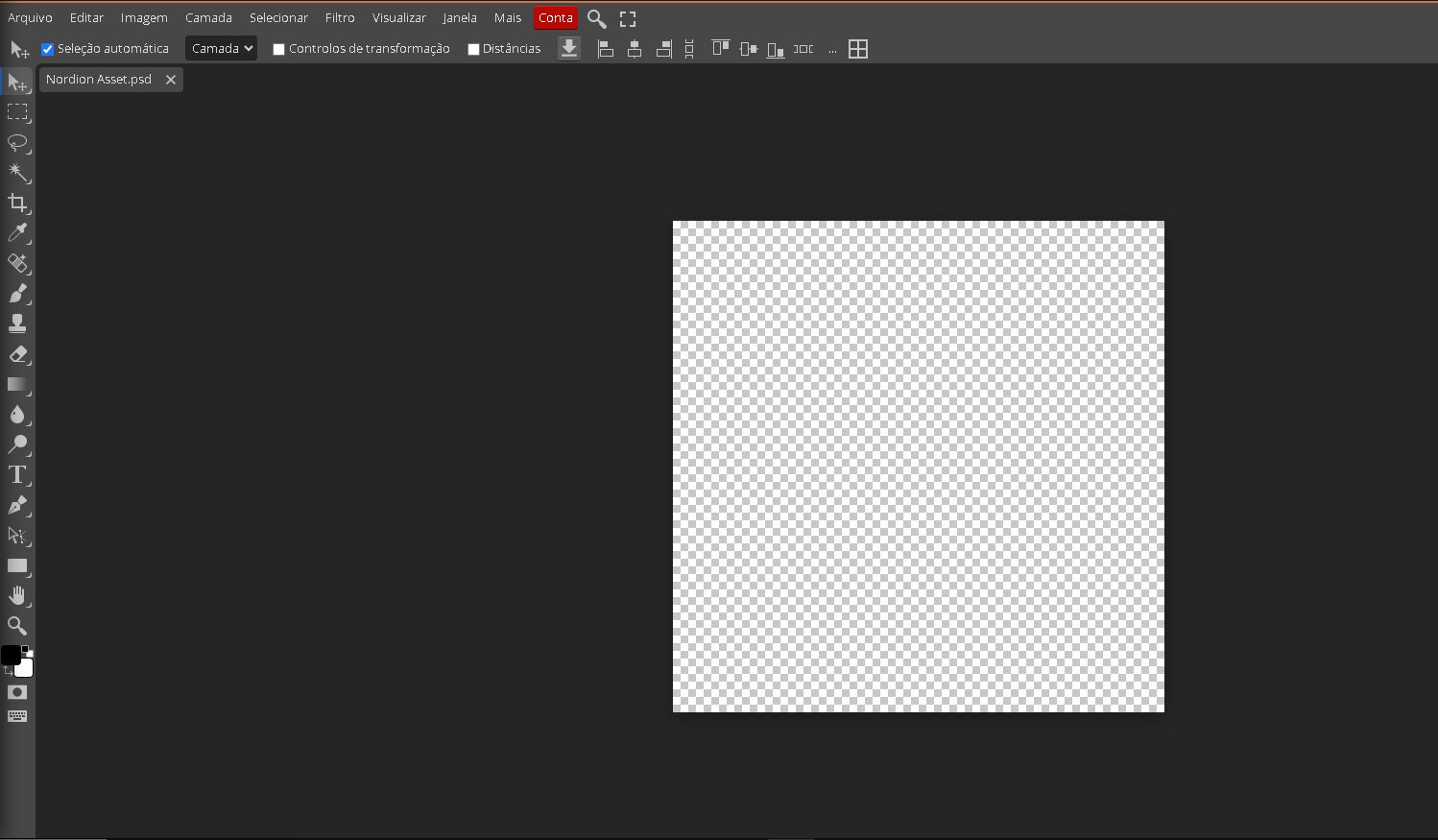Viewport: 1438px width, 840px height.
Task: Select the Zoom magnifier tool in left toolbar
Action: 17,626
